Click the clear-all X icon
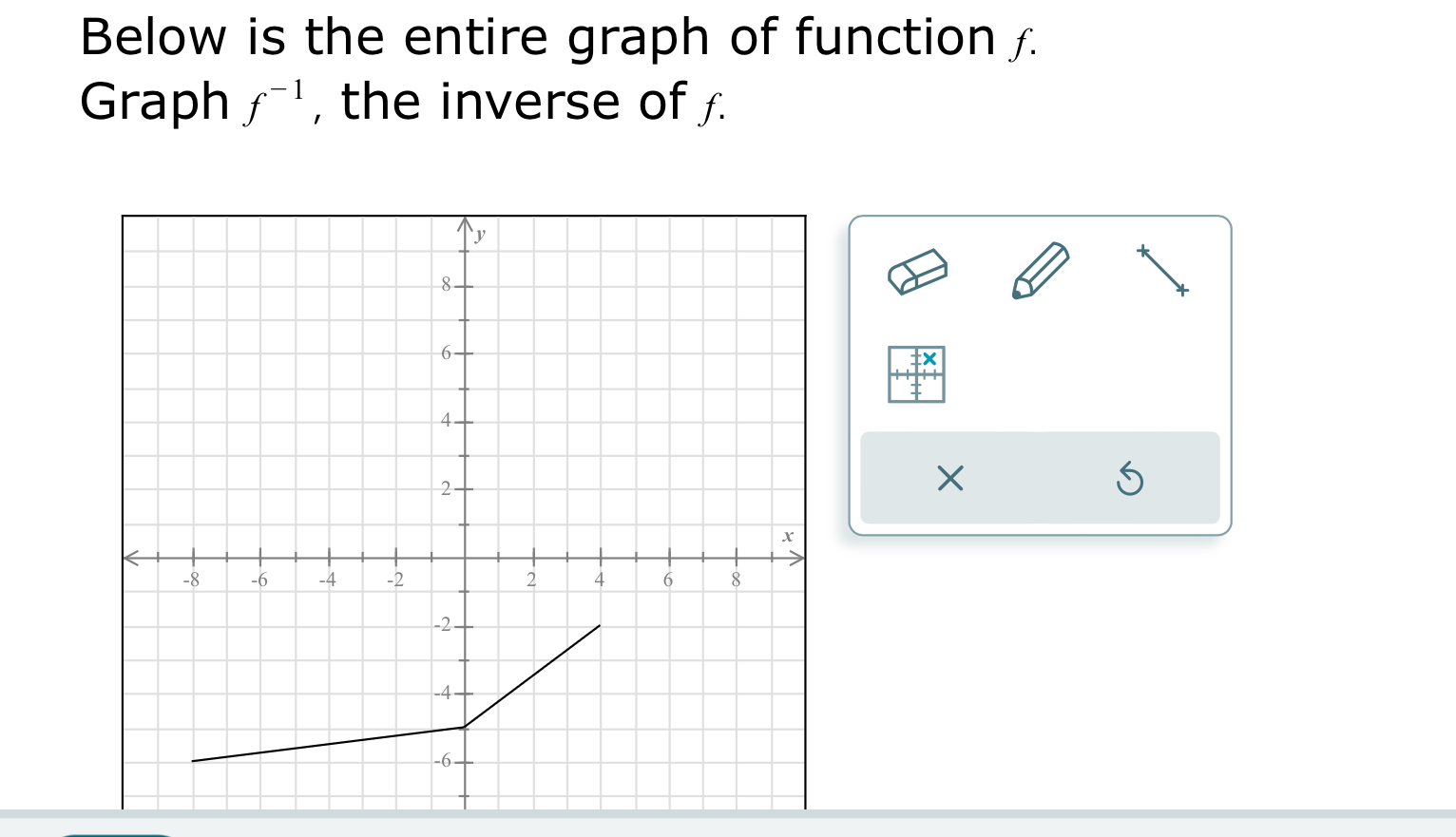 (950, 479)
